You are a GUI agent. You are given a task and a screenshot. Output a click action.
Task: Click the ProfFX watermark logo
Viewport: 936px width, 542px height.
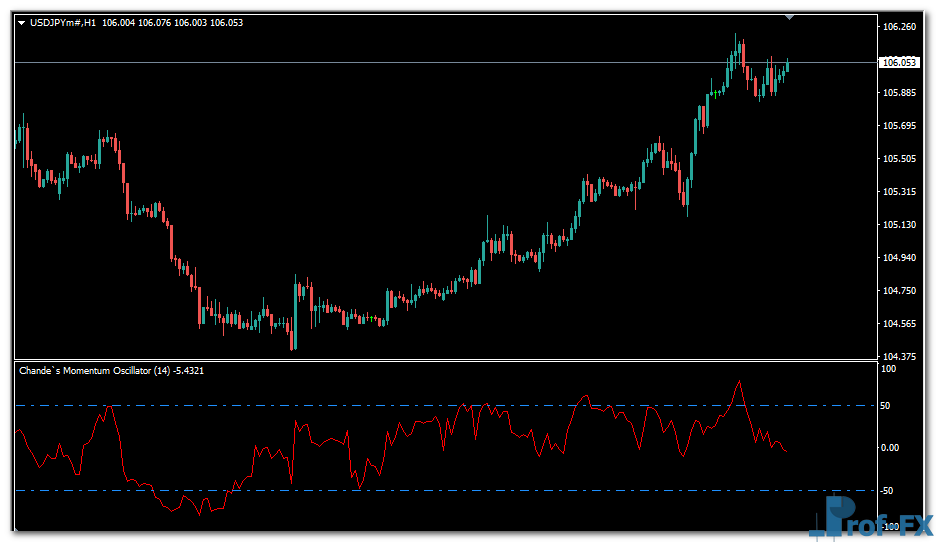click(871, 520)
